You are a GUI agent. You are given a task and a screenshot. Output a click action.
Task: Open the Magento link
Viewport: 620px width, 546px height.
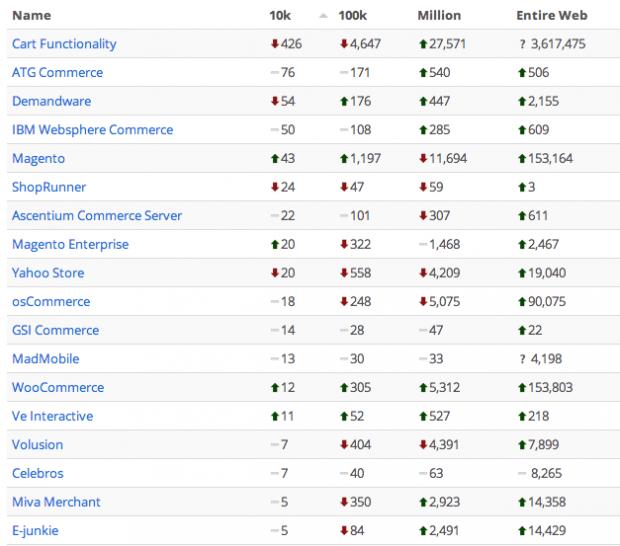[x=38, y=158]
